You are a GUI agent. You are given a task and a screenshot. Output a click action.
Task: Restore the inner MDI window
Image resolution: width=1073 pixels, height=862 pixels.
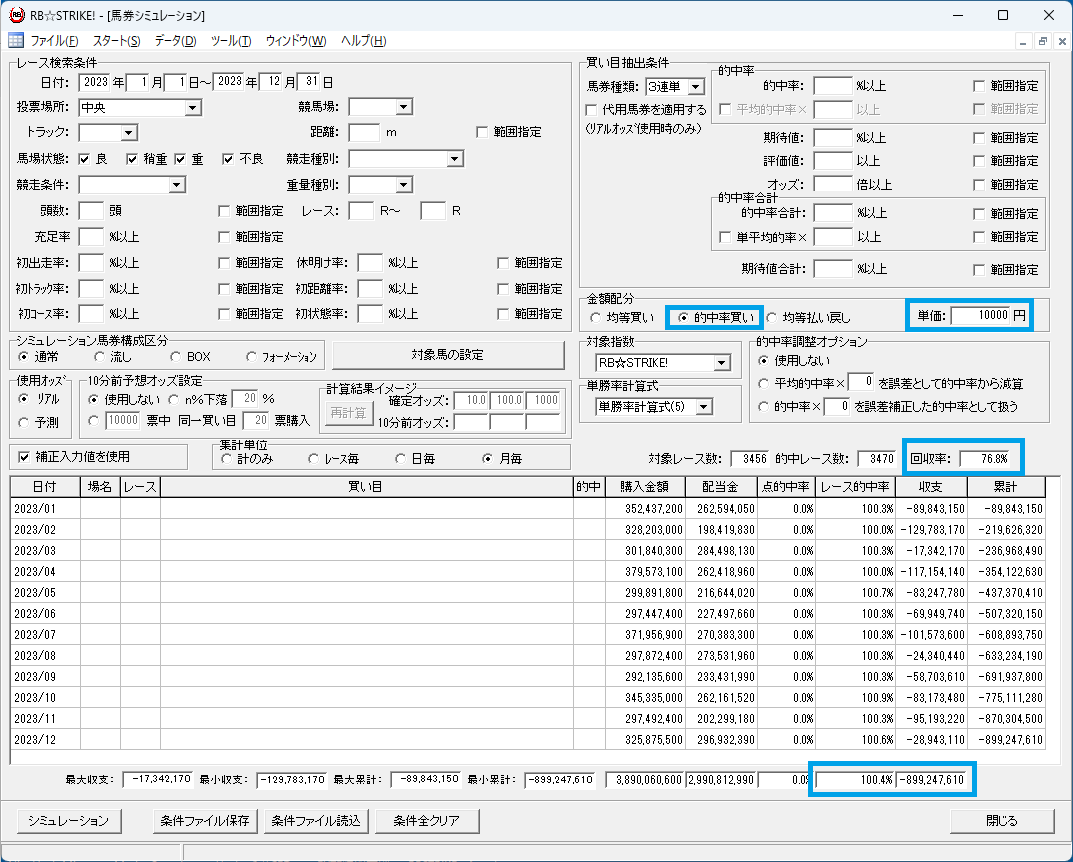point(1042,41)
